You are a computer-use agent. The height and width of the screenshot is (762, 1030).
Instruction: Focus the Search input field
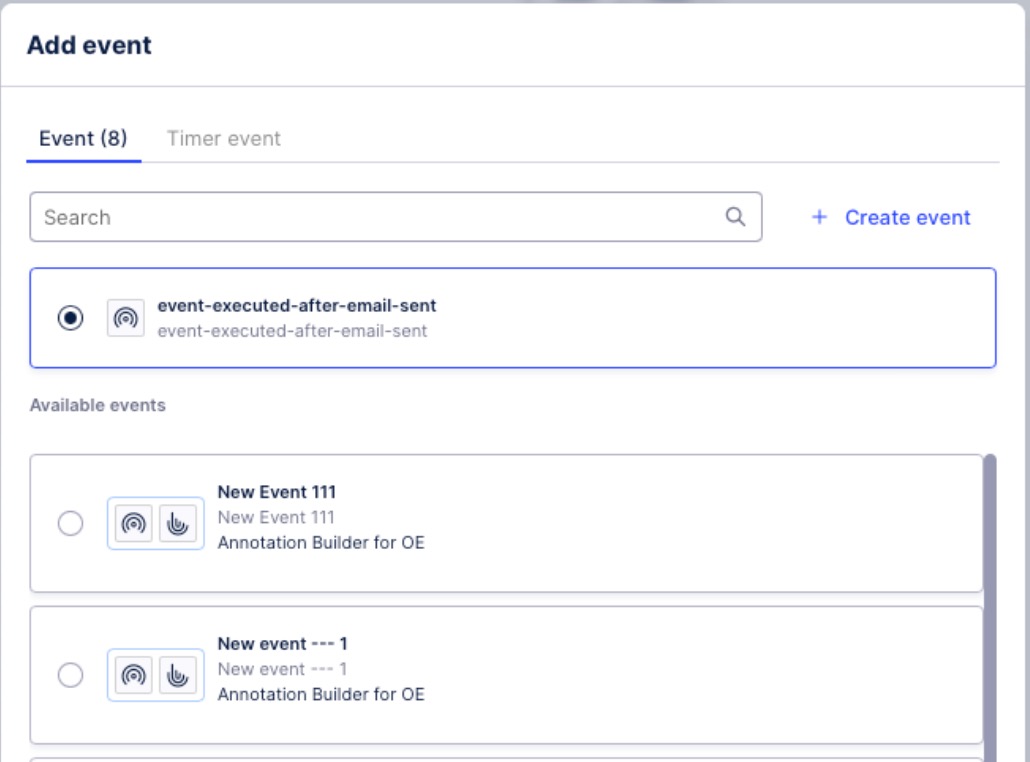380,217
